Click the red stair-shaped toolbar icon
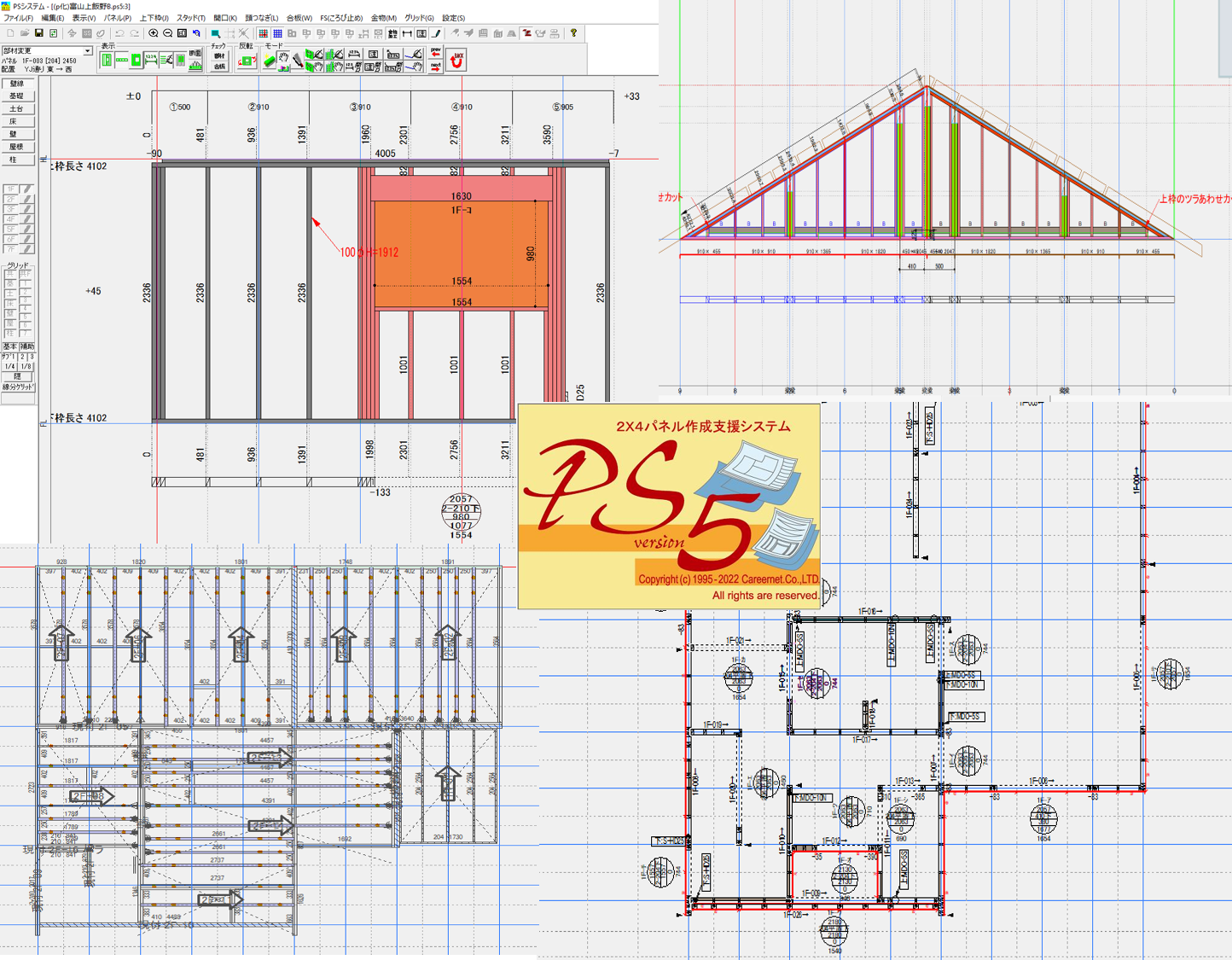The image size is (1232, 960). (526, 33)
